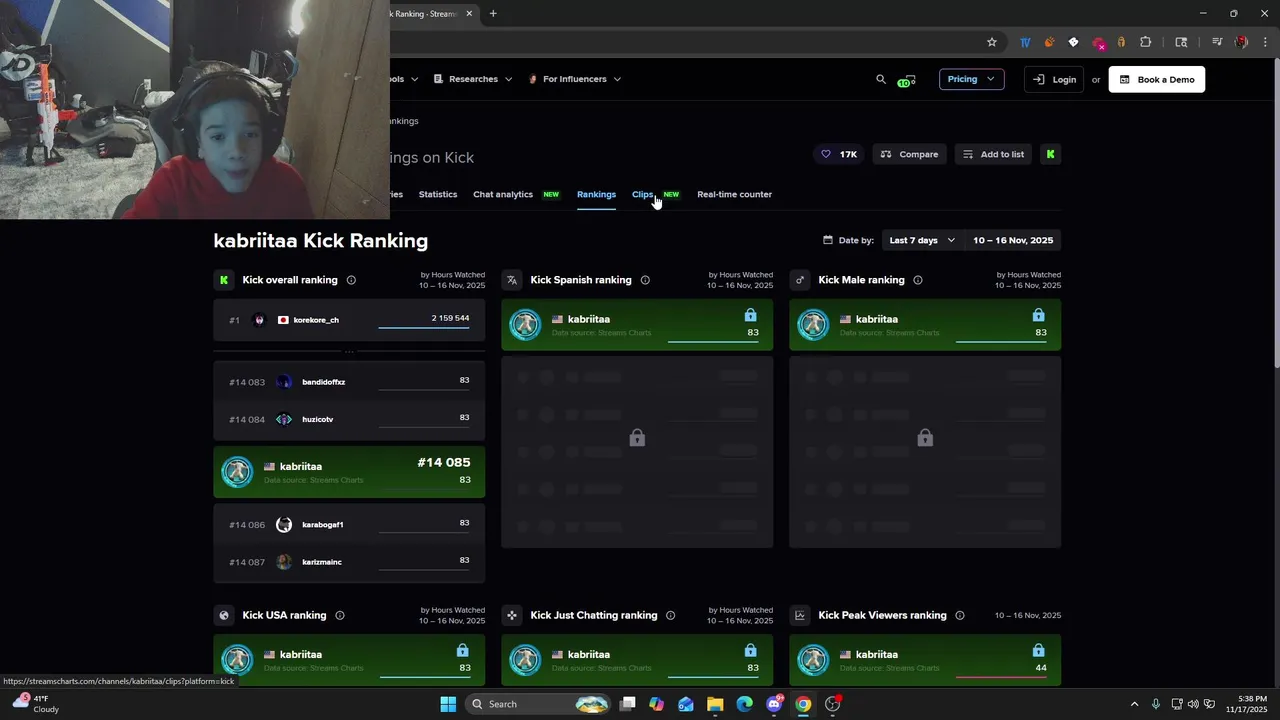The image size is (1280, 720).
Task: Open karizmainc ranking row
Action: (349, 562)
